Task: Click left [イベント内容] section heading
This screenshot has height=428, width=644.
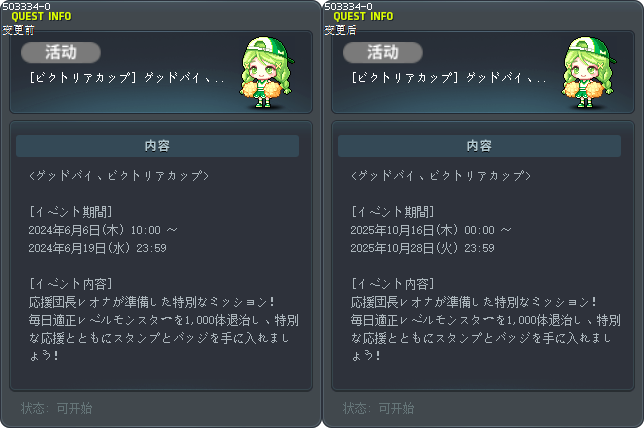Action: pyautogui.click(x=71, y=284)
